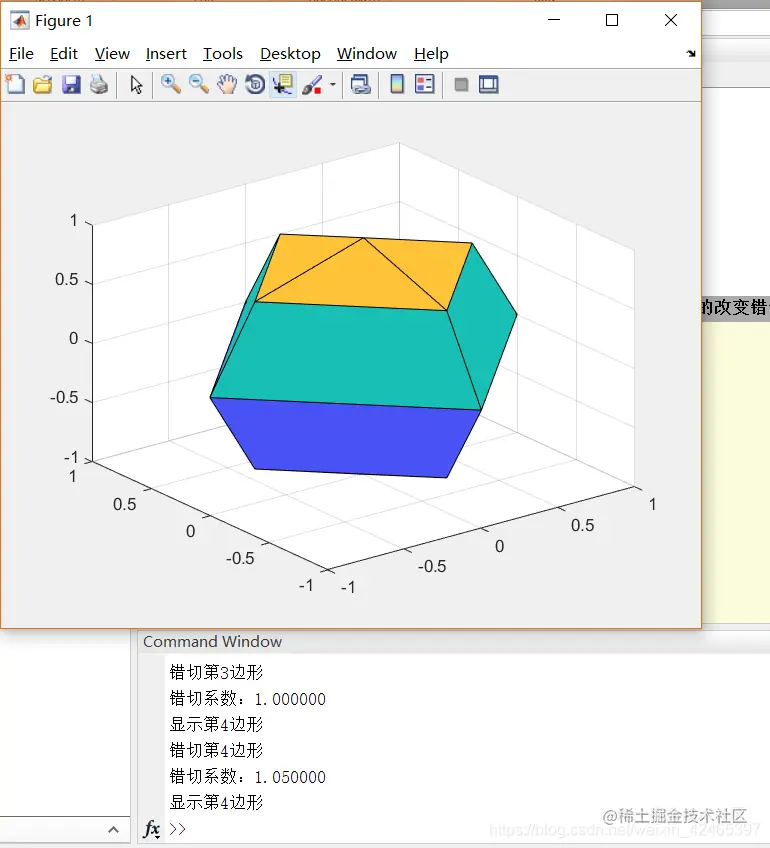Toggle the Data Cursor tool

[283, 85]
